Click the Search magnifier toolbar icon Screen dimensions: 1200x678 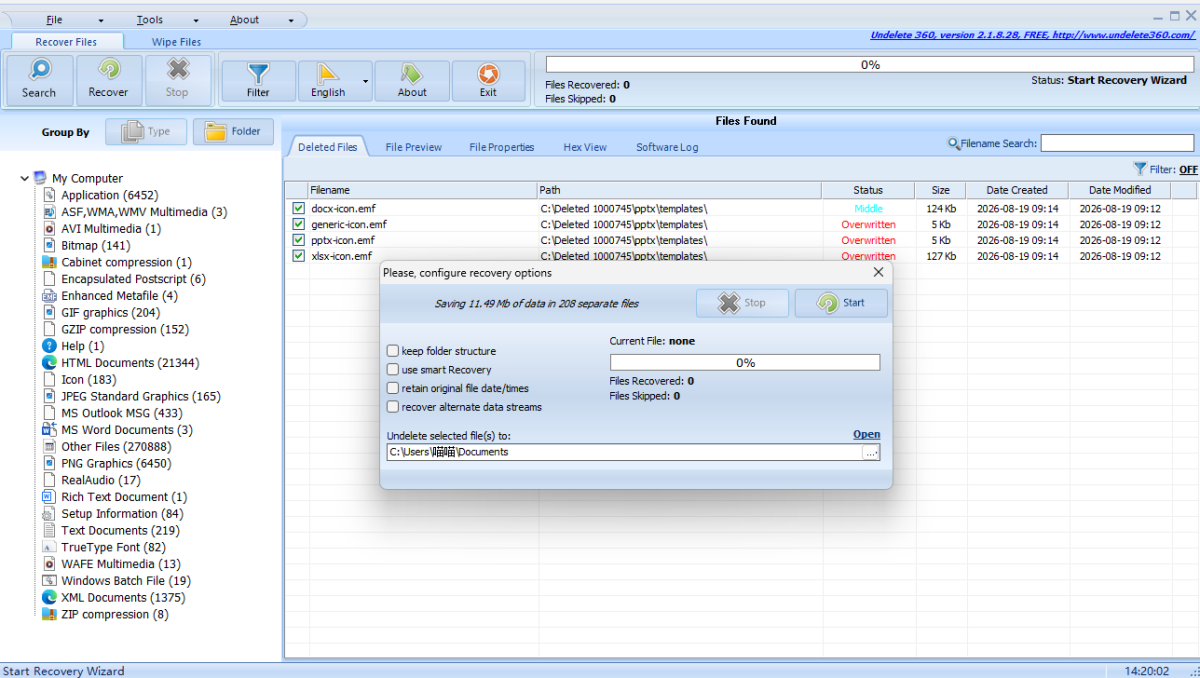39,71
